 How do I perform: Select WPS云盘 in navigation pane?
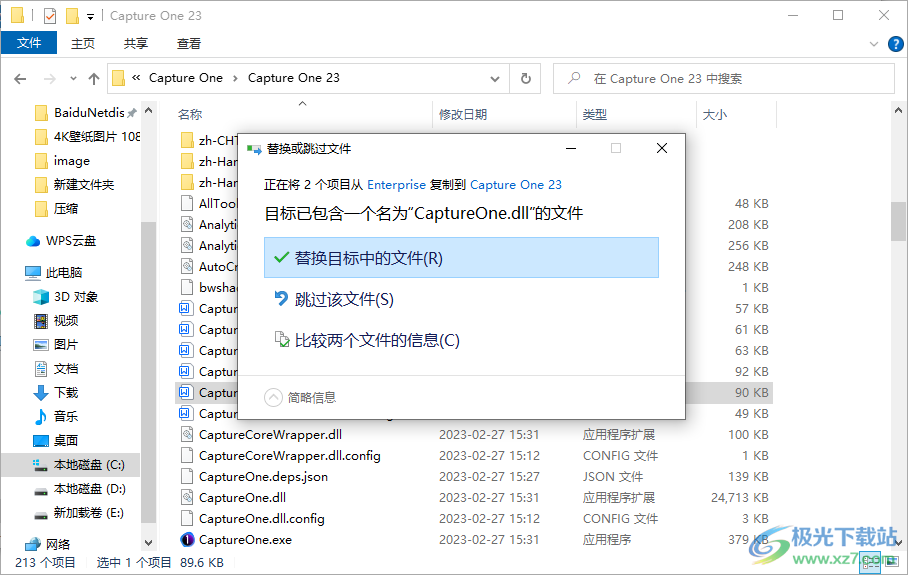point(70,241)
